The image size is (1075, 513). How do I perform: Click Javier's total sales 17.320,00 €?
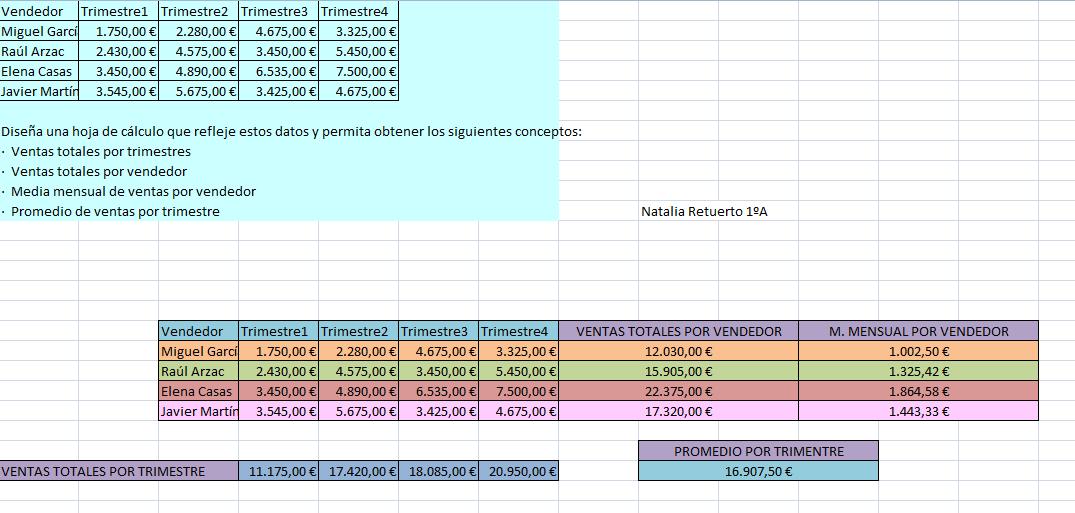tap(679, 411)
